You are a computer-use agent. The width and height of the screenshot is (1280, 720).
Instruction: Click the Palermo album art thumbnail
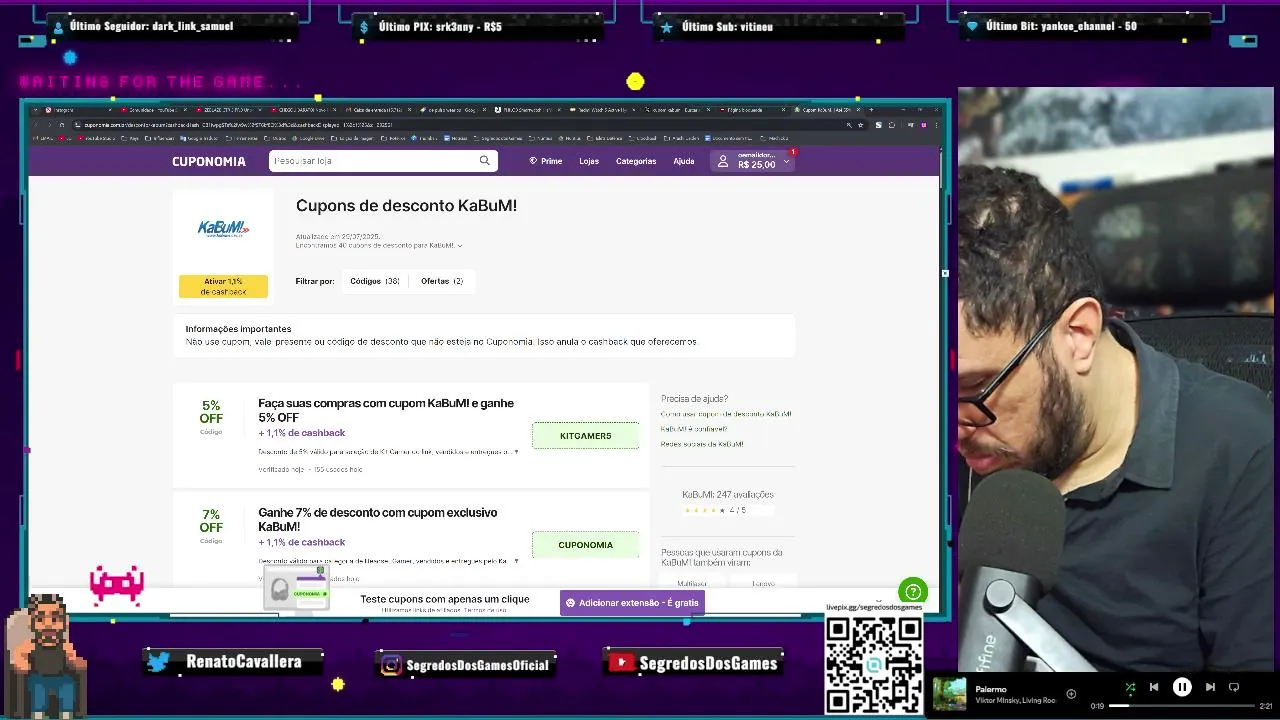(950, 694)
